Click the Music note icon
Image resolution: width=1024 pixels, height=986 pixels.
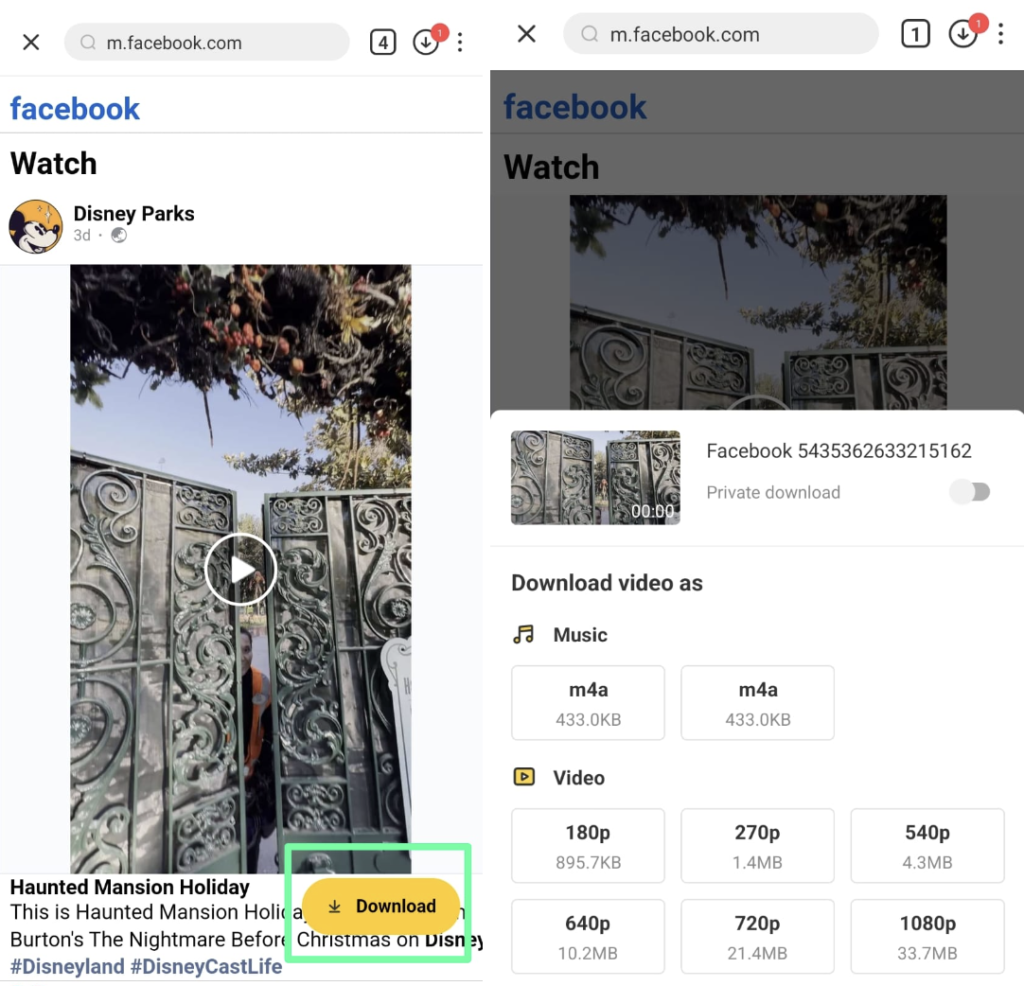(x=524, y=634)
